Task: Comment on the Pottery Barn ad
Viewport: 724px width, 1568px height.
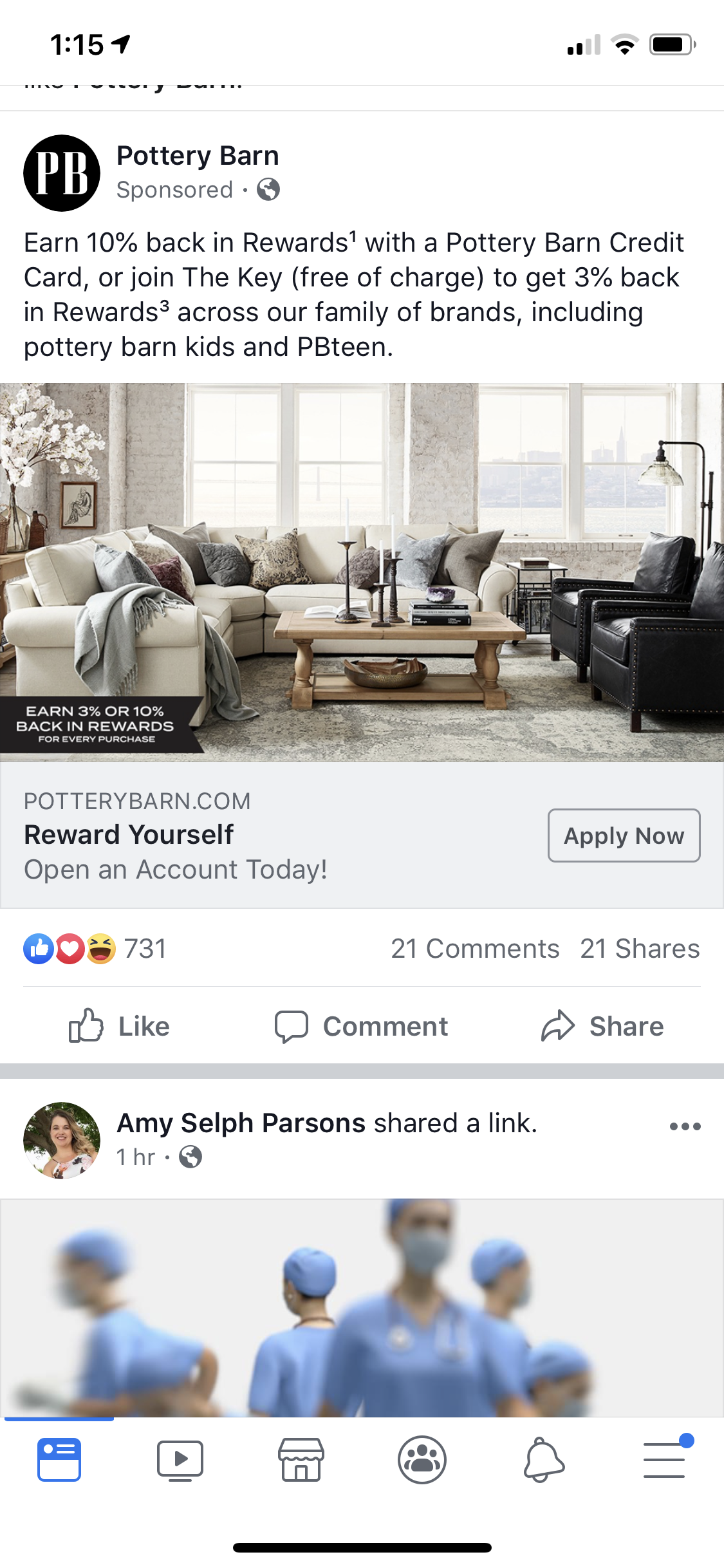Action: [361, 1026]
